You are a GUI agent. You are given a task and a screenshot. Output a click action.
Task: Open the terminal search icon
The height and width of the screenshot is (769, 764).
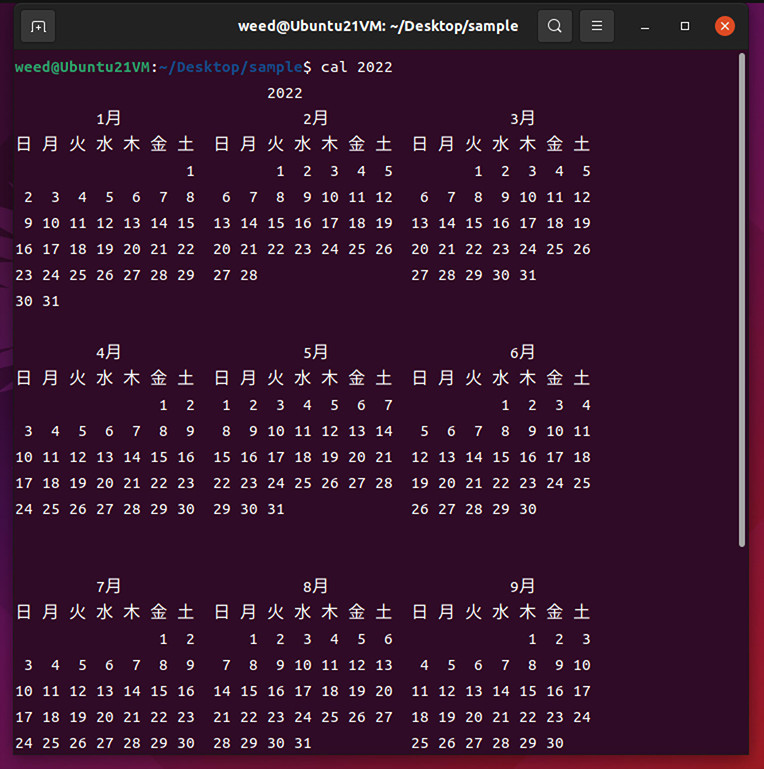pyautogui.click(x=555, y=26)
